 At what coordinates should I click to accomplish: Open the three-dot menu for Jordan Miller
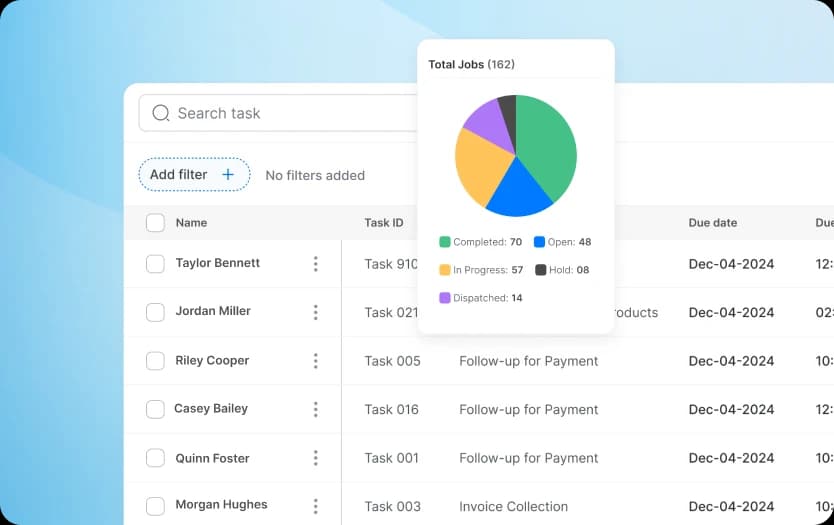click(315, 312)
